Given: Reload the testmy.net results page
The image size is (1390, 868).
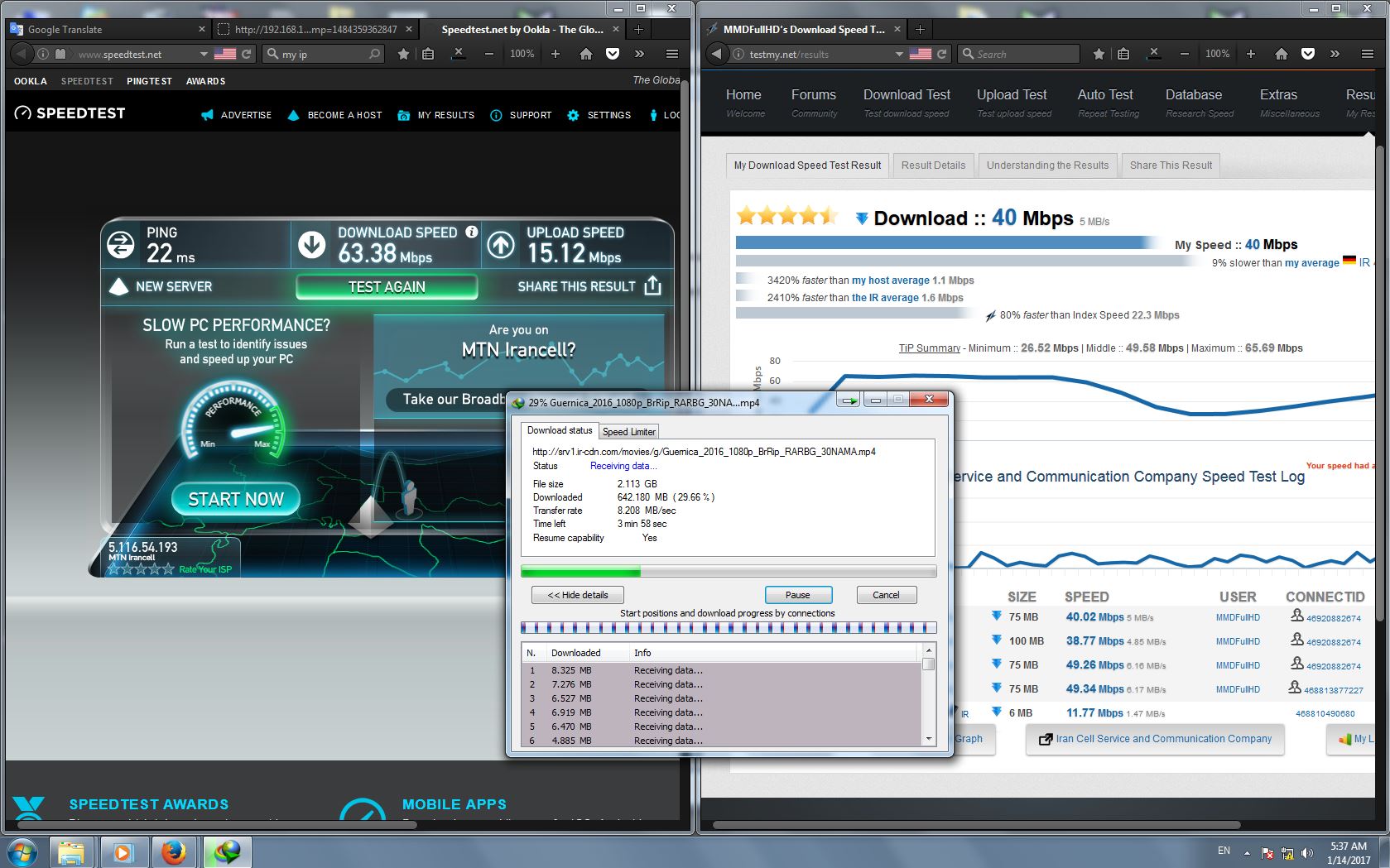Looking at the screenshot, I should [x=942, y=54].
